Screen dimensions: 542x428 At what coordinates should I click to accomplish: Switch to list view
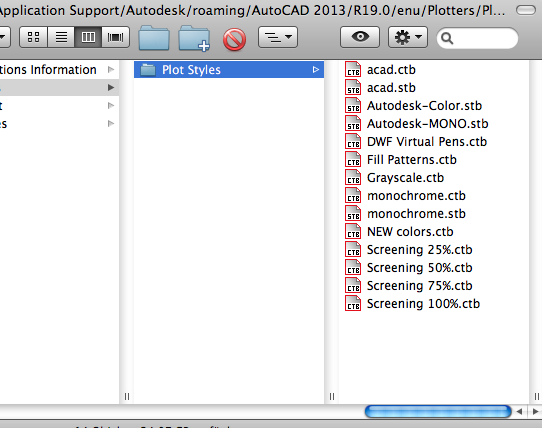(61, 37)
